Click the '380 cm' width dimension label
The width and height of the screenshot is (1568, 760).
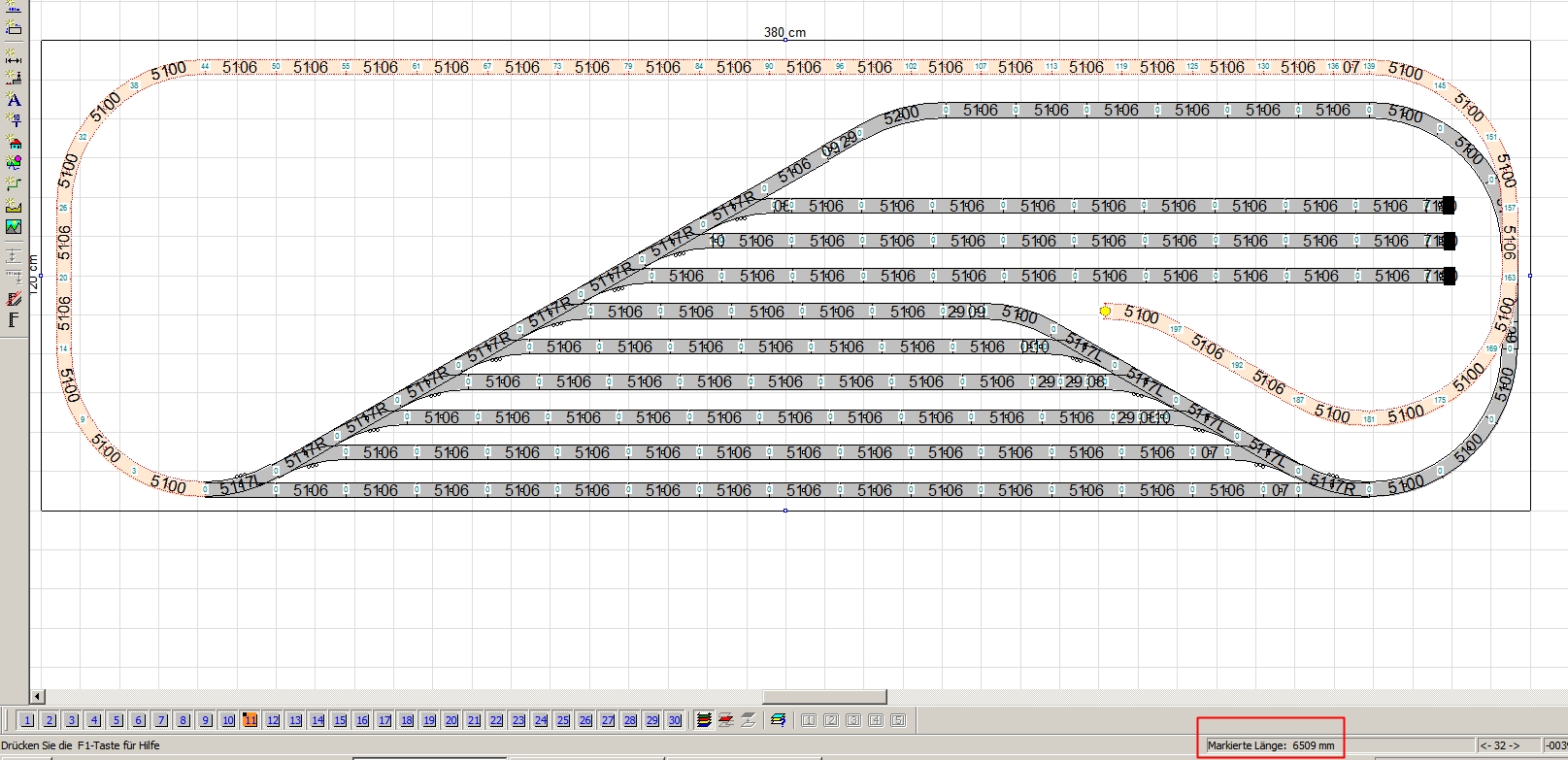784,32
